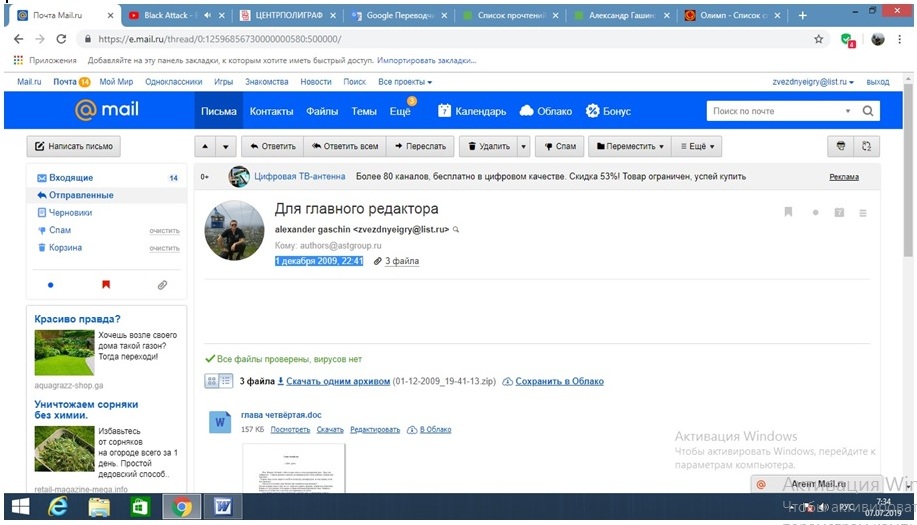This screenshot has width=917, height=525.
Task: Open the Письма tab
Action: pyautogui.click(x=219, y=111)
